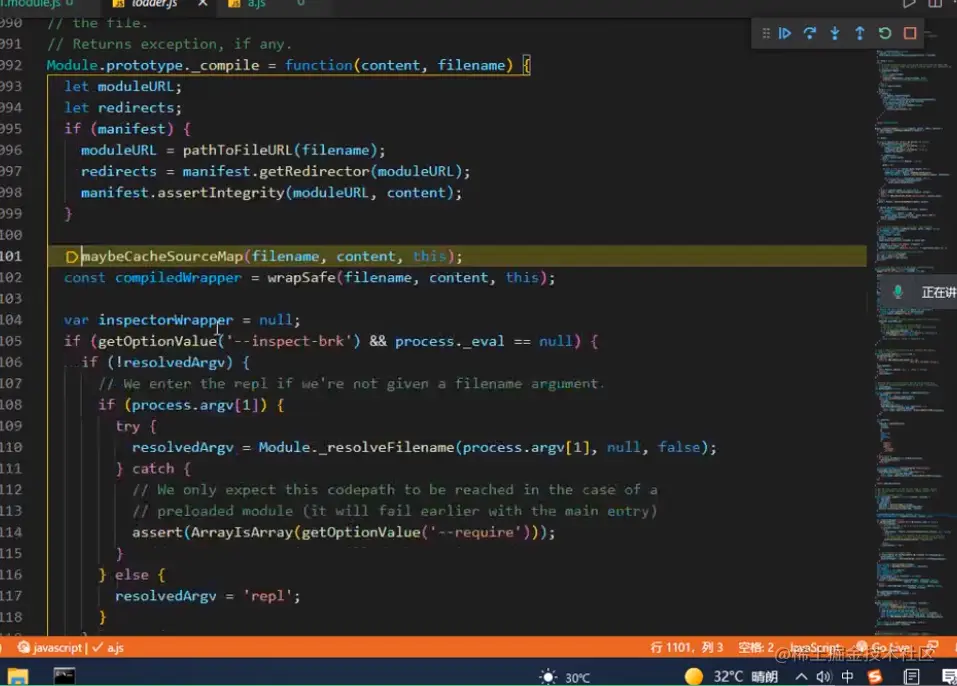The width and height of the screenshot is (957, 686).
Task: Open the terminal app in taskbar
Action: pyautogui.click(x=64, y=676)
